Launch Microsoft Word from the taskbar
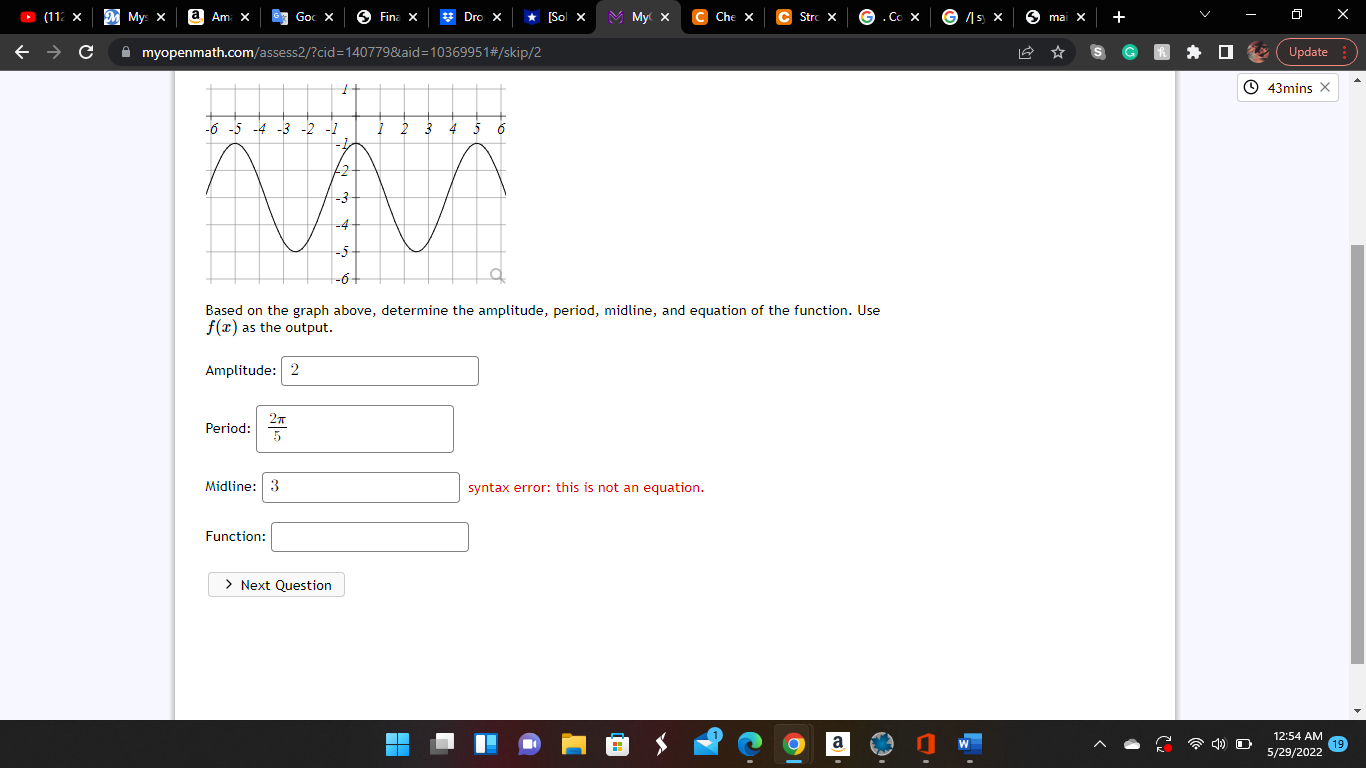 click(966, 744)
